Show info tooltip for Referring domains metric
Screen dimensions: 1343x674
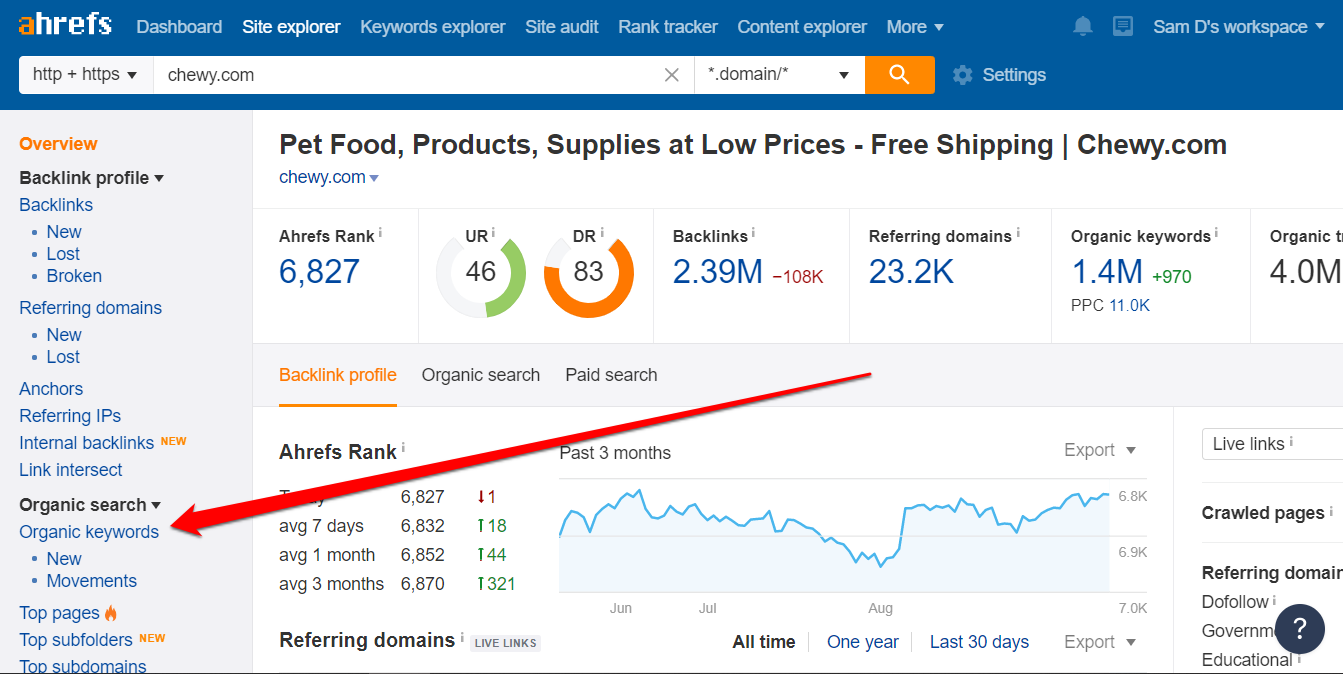point(1018,233)
